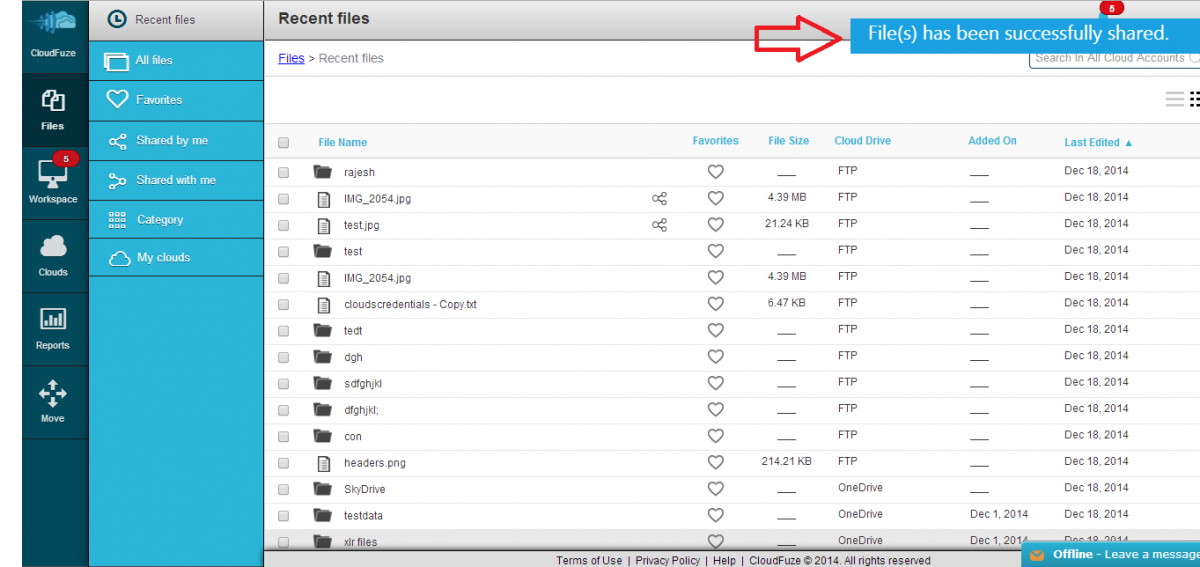Screen dimensions: 1200x567
Task: Open the Favorites menu item
Action: (x=176, y=100)
